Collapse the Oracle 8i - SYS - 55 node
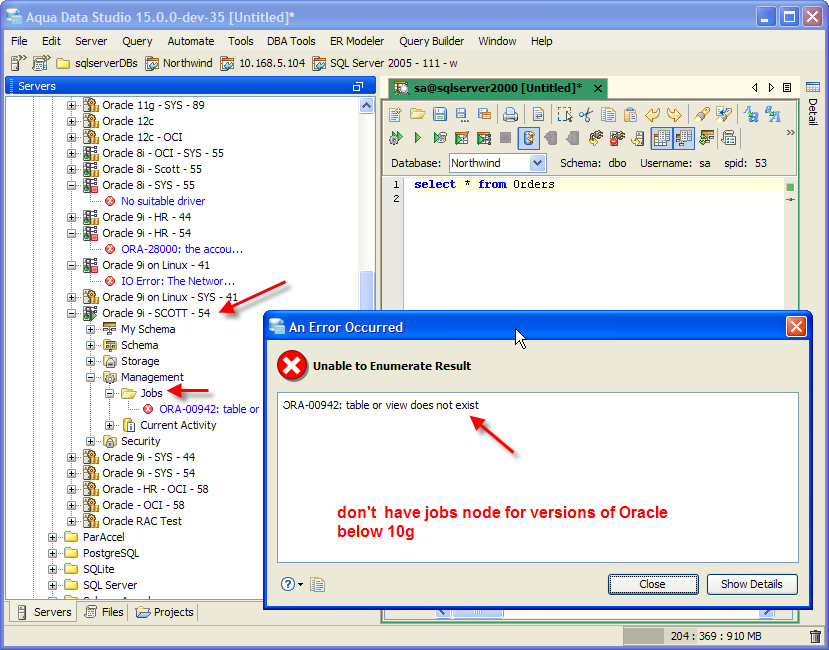The height and width of the screenshot is (650, 829). click(71, 185)
